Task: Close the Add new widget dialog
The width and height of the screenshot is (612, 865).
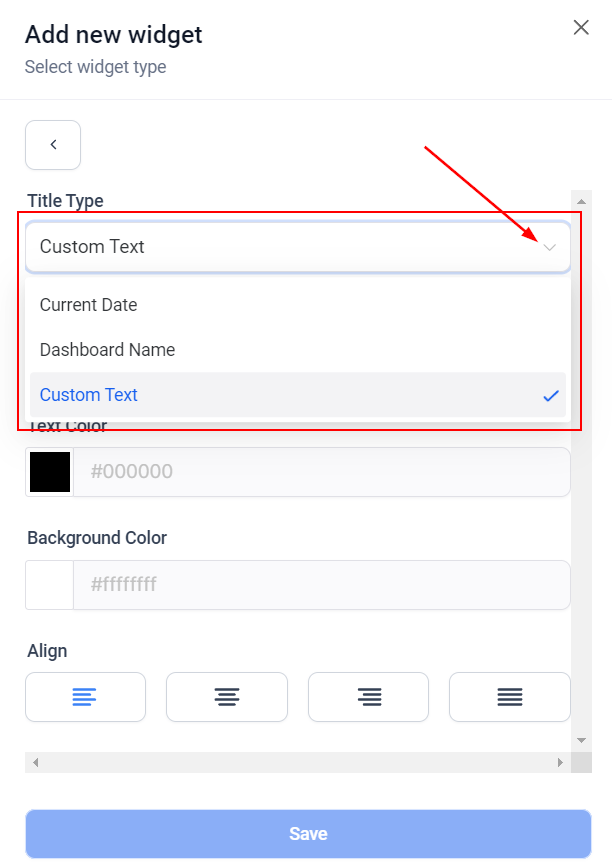Action: pyautogui.click(x=581, y=27)
